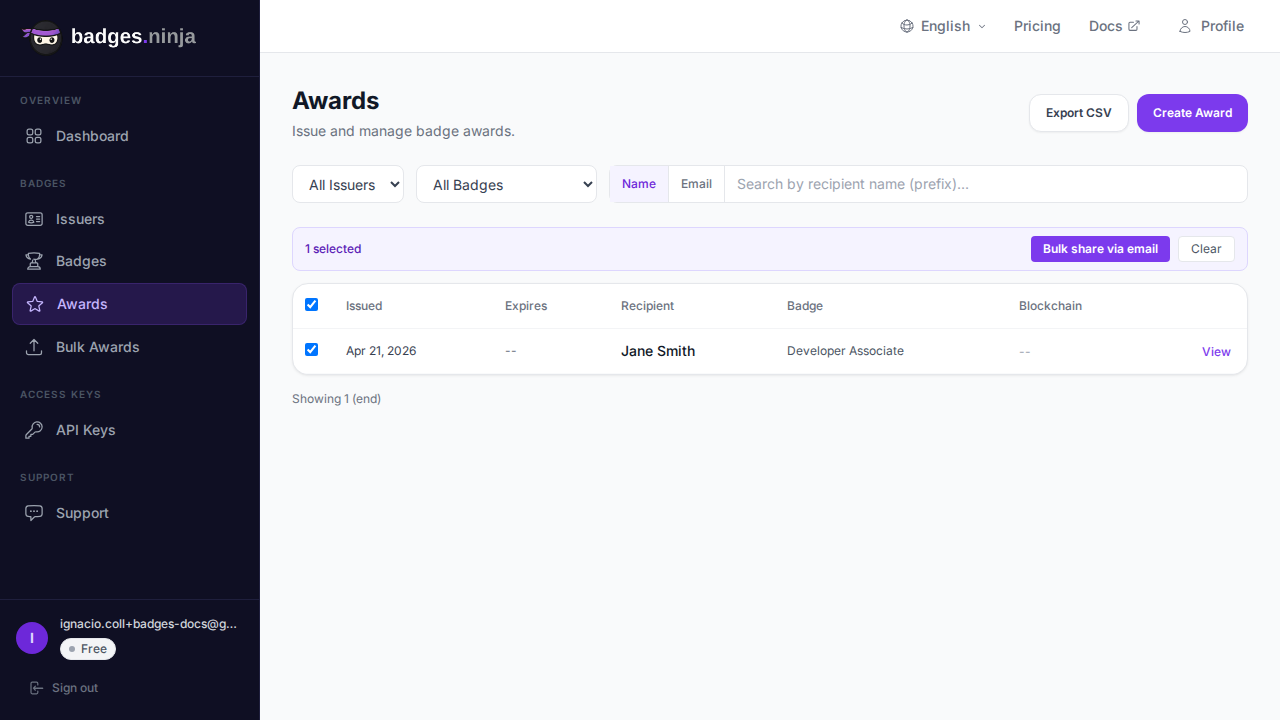1280x720 pixels.
Task: Click the Sign out icon
Action: point(37,688)
